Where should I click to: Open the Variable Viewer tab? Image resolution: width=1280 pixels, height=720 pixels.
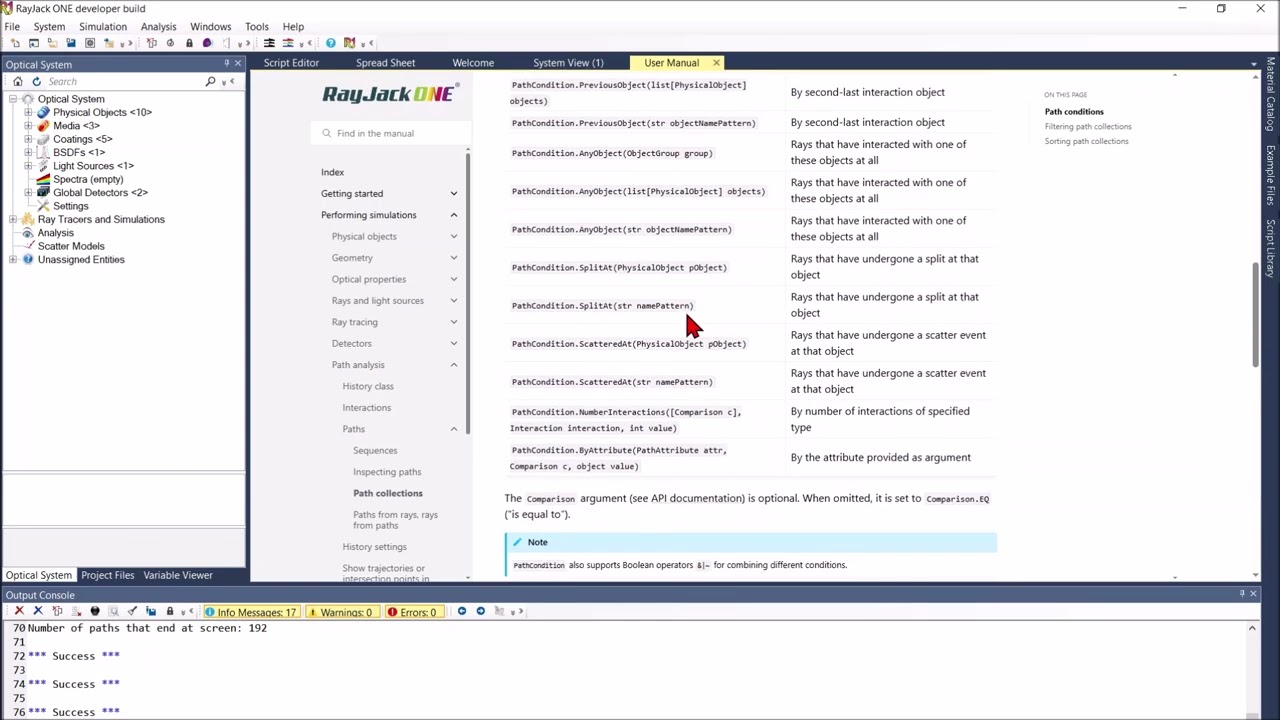(x=178, y=575)
